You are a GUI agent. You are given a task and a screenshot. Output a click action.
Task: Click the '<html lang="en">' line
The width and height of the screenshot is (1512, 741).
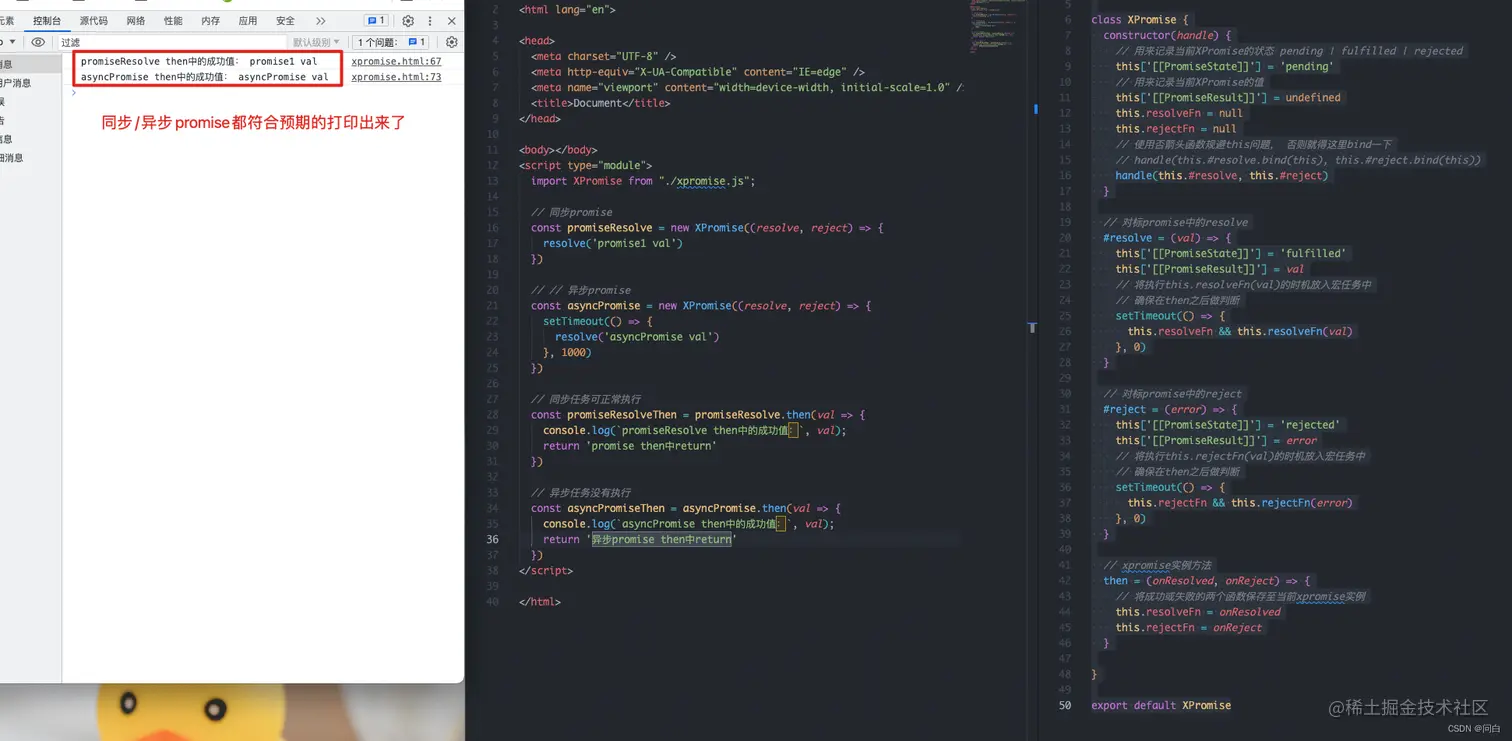coord(567,9)
